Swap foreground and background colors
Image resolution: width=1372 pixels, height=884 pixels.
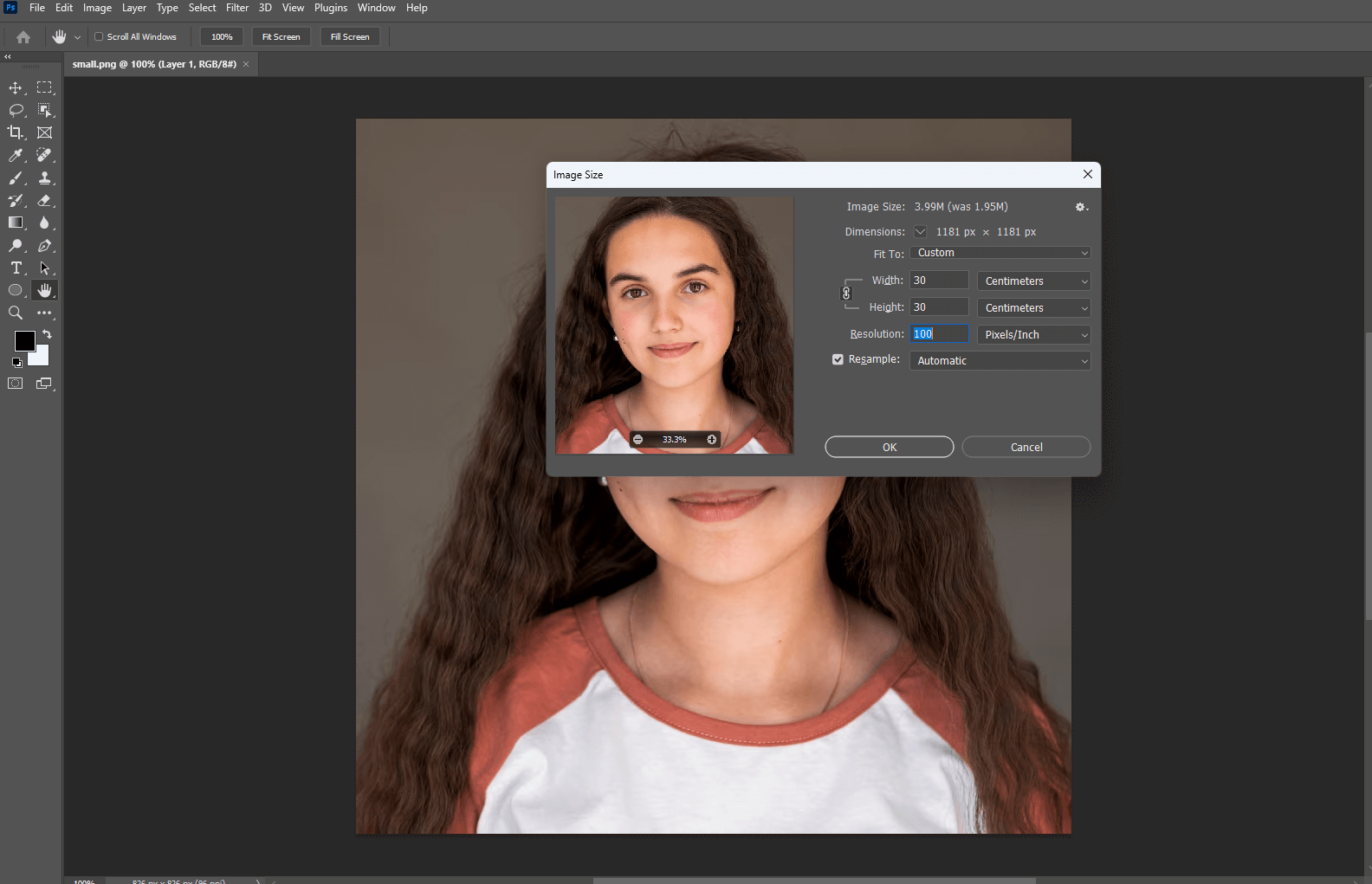click(48, 334)
